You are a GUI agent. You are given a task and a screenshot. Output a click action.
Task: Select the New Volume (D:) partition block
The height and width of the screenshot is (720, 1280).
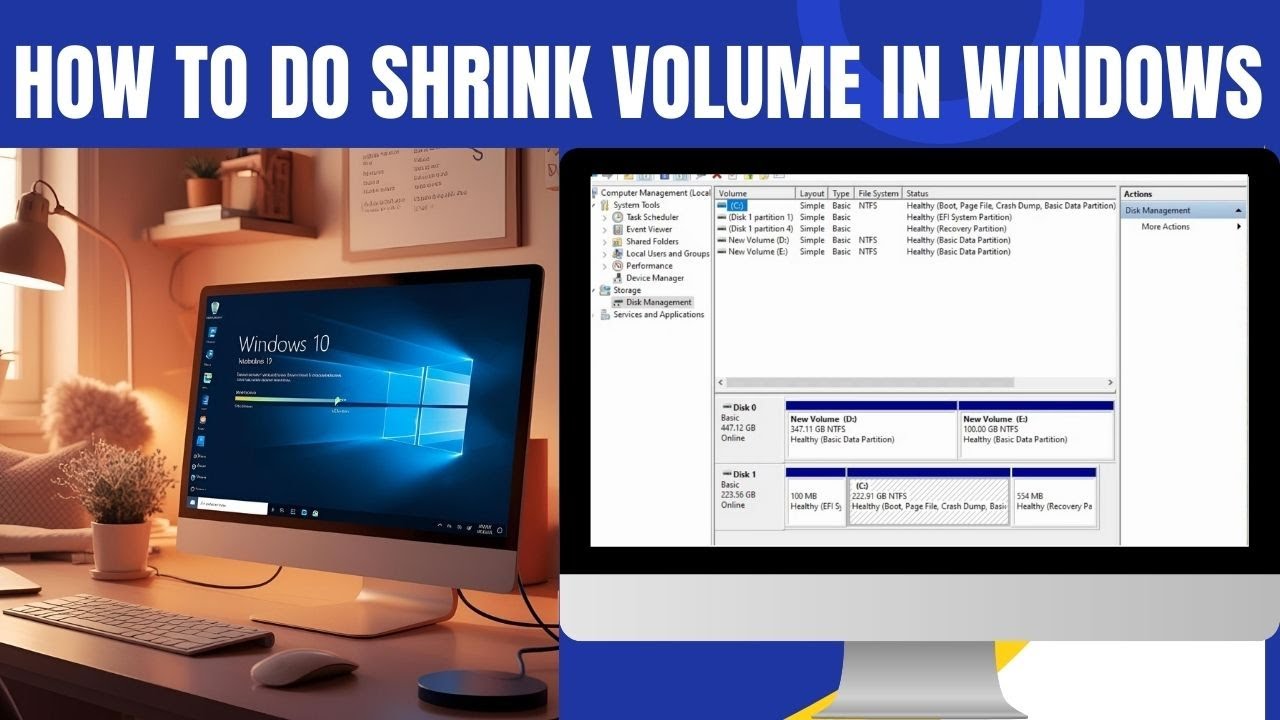(x=871, y=430)
